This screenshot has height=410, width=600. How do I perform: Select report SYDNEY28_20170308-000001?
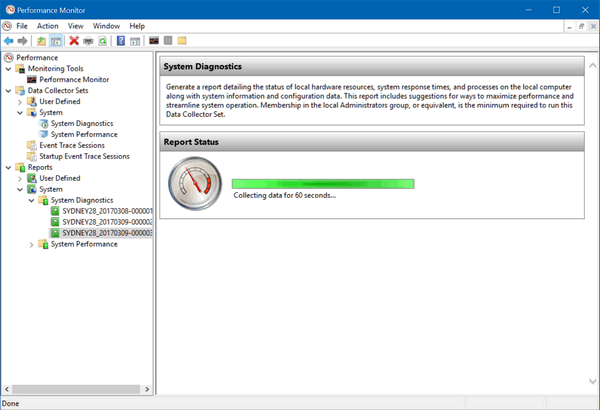pyautogui.click(x=107, y=211)
